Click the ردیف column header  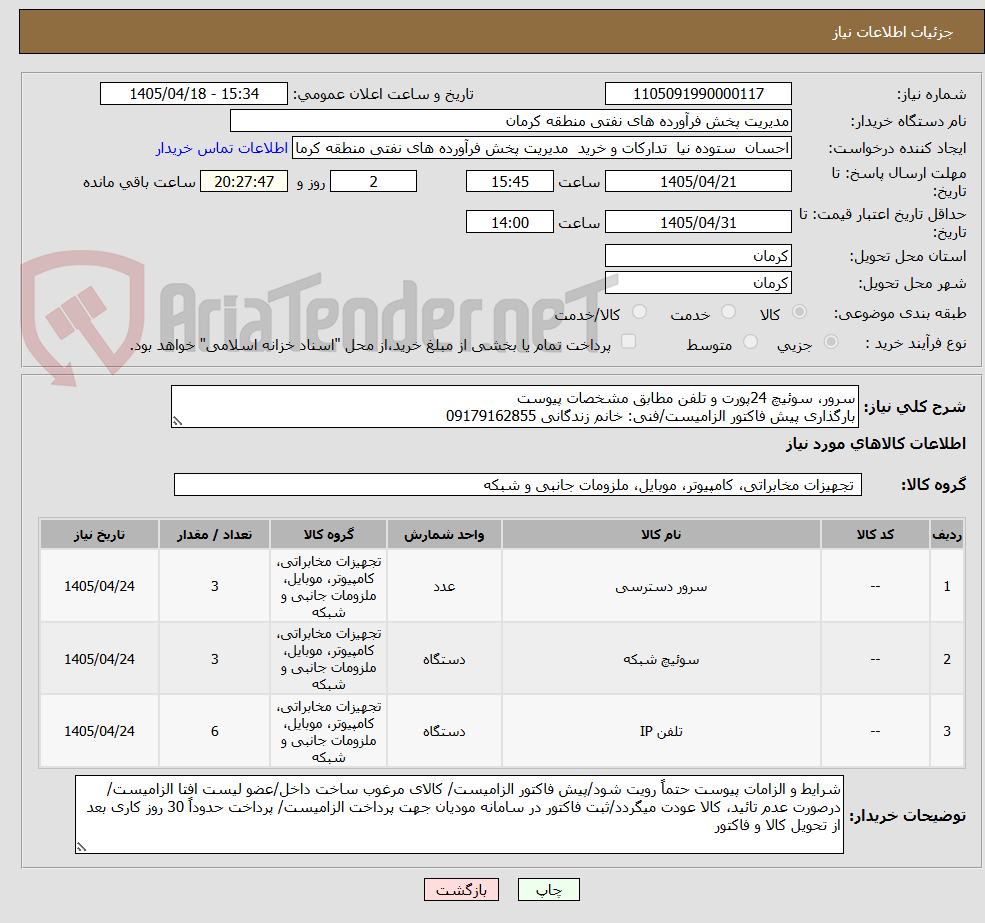tap(947, 534)
